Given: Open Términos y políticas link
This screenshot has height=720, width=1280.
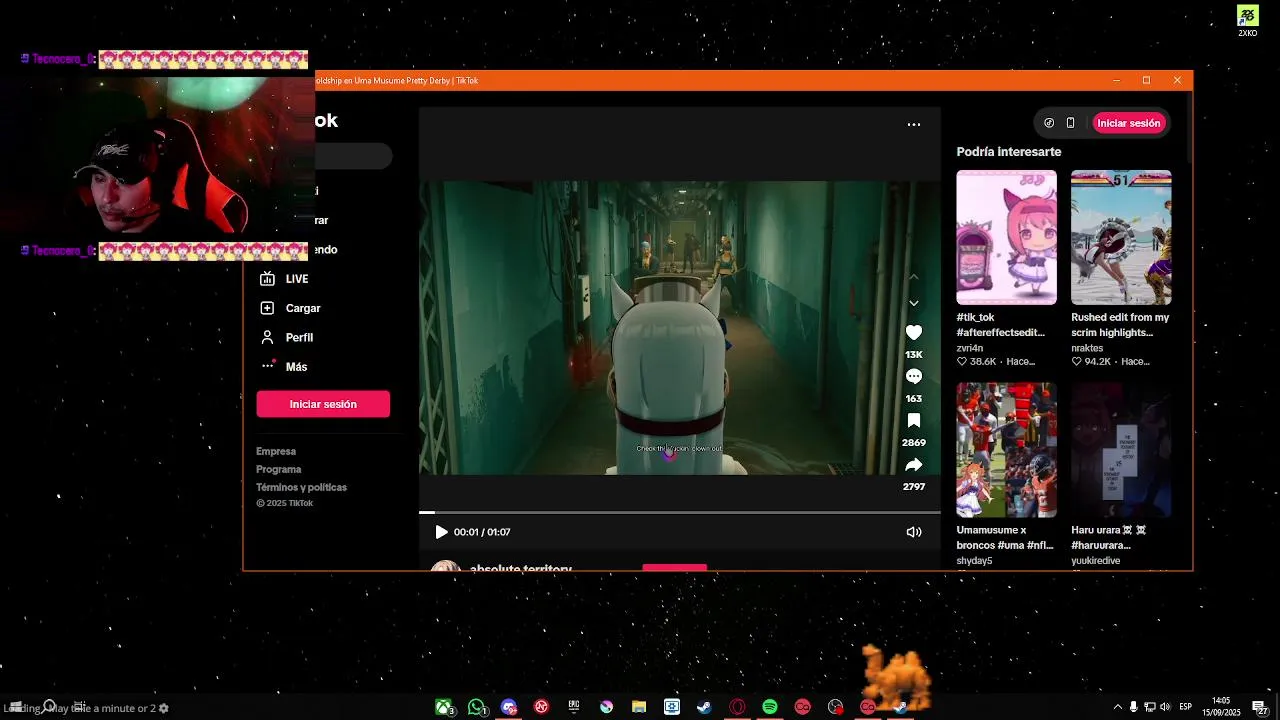Looking at the screenshot, I should [x=301, y=487].
